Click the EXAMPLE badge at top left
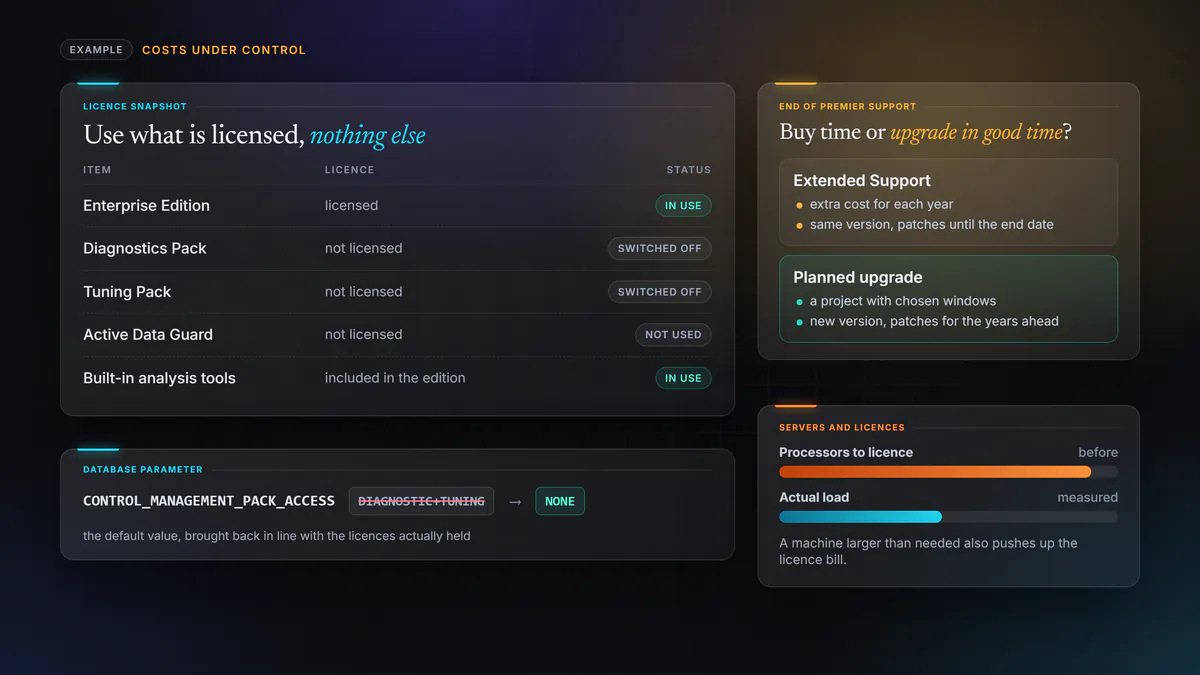Viewport: 1200px width, 675px height. click(x=96, y=49)
